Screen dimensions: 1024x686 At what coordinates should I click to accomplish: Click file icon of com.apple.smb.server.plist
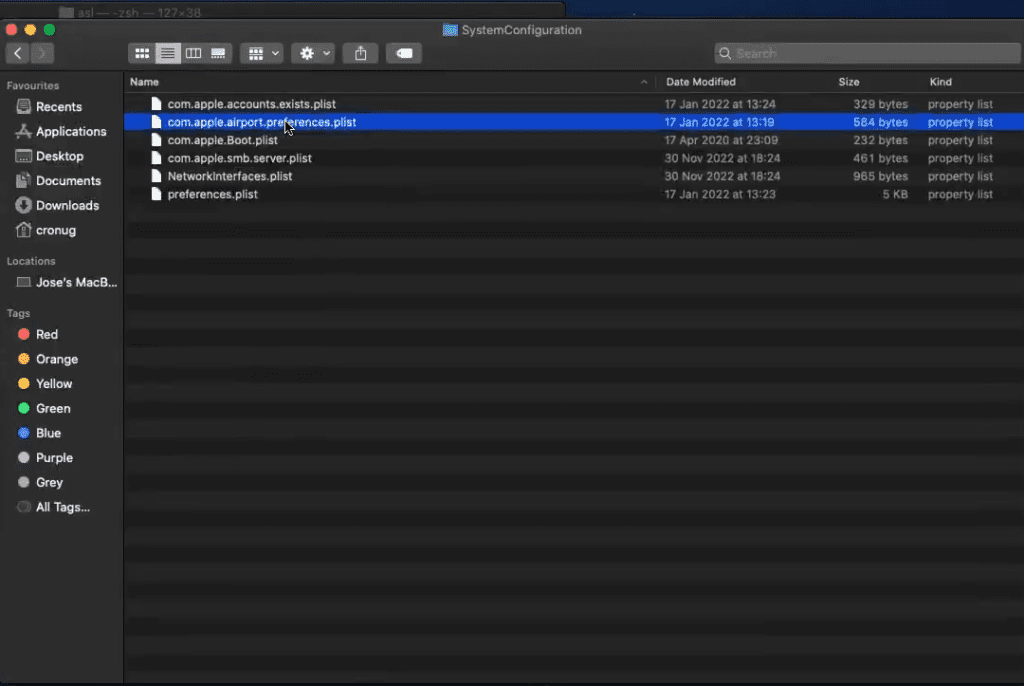point(156,158)
